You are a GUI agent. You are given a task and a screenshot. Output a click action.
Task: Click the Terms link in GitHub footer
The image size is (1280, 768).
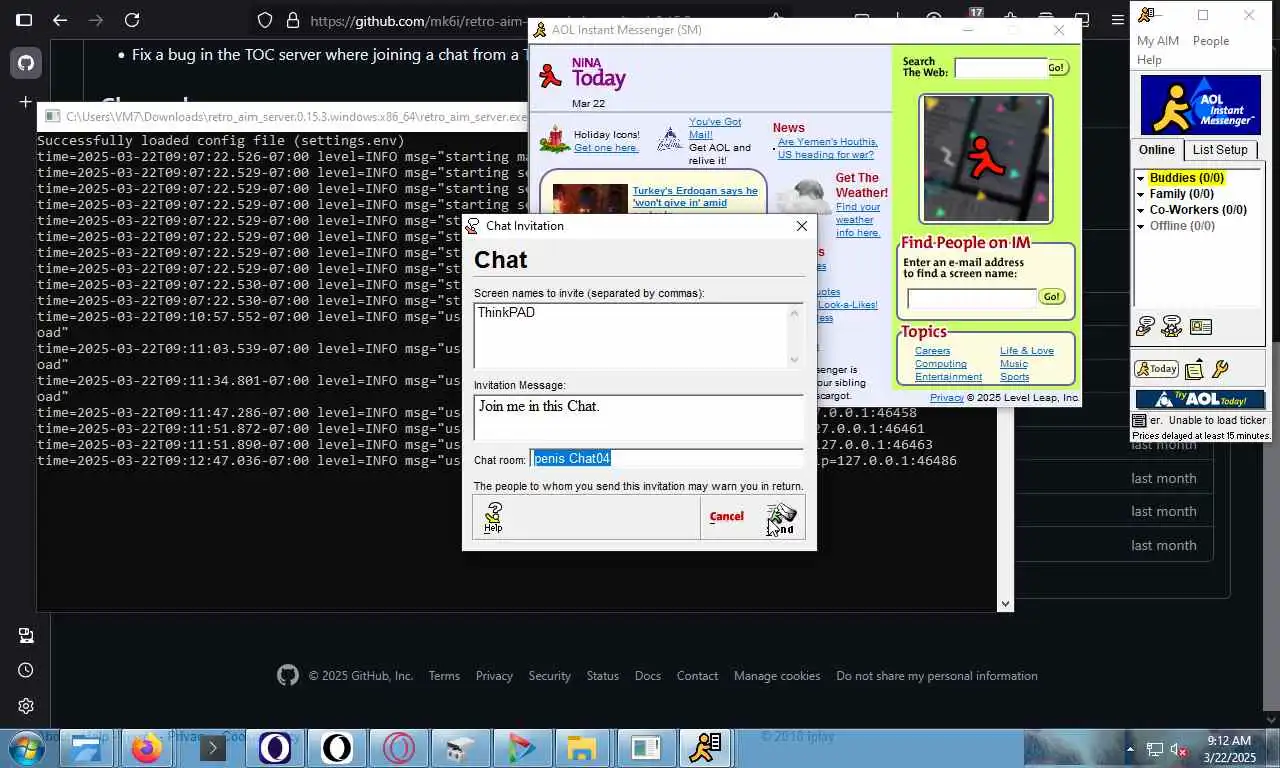(444, 676)
